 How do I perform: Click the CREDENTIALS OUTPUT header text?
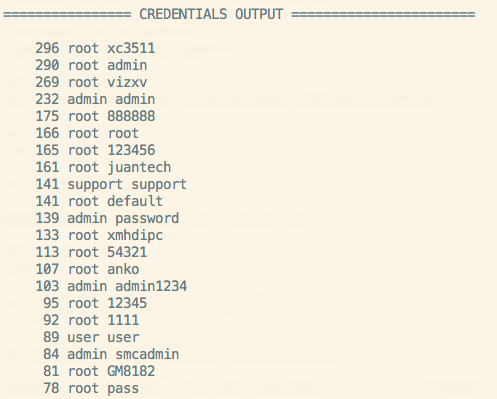click(x=211, y=14)
